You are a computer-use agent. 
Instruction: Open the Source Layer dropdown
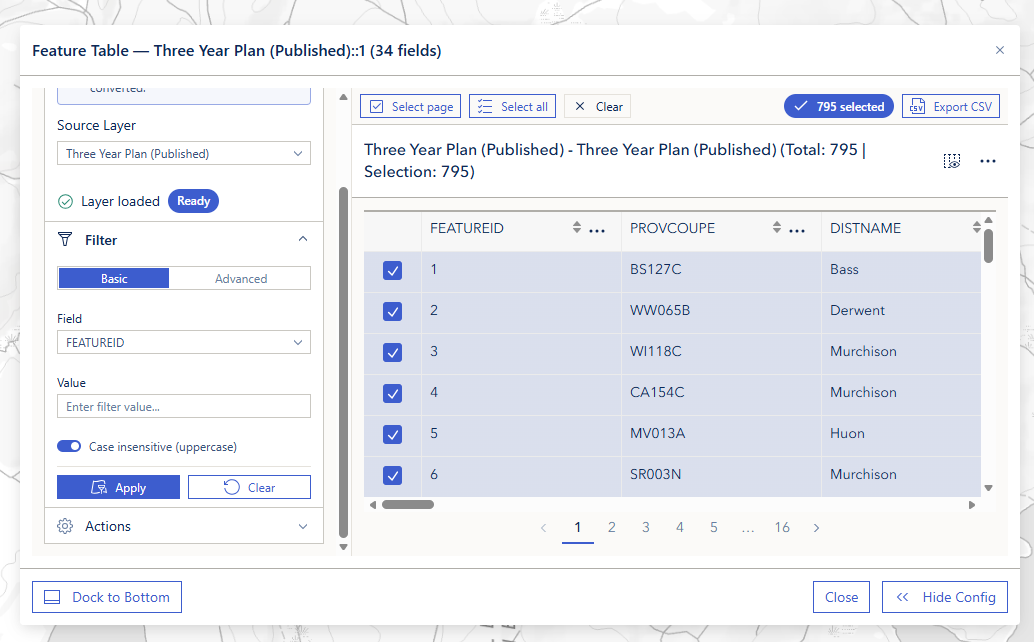pos(184,154)
